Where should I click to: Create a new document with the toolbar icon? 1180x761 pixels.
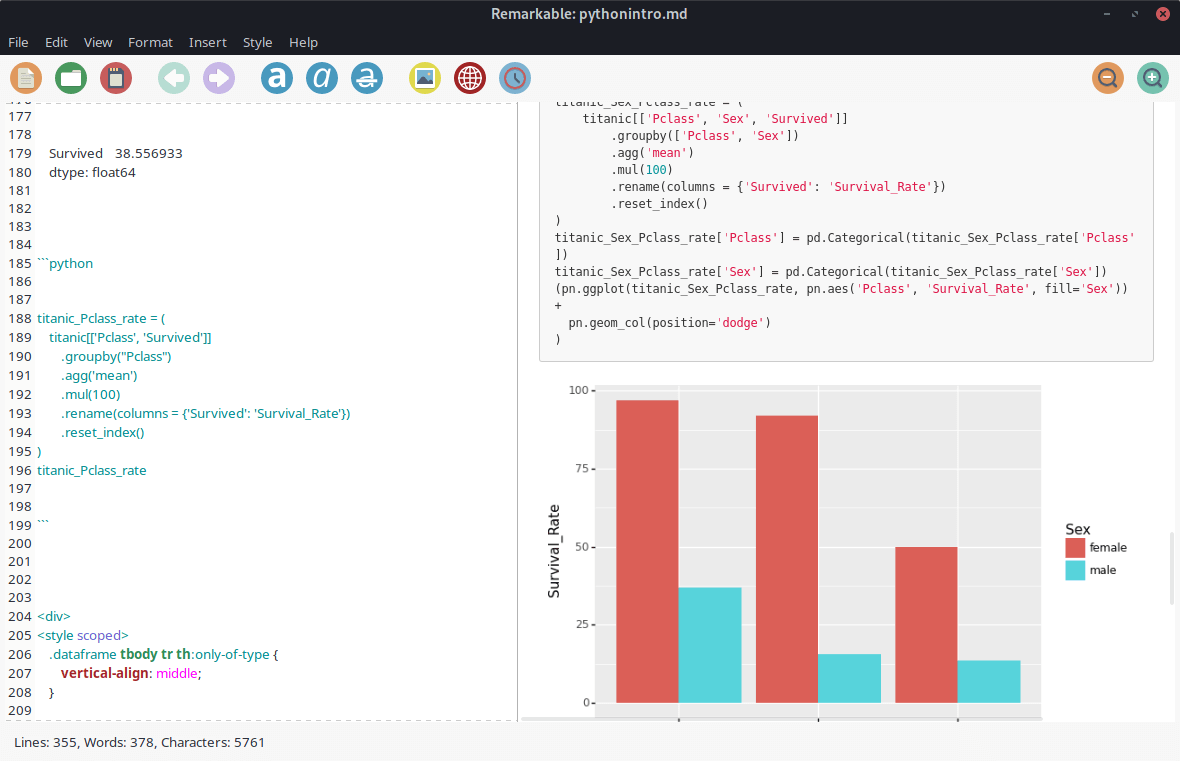pyautogui.click(x=26, y=78)
